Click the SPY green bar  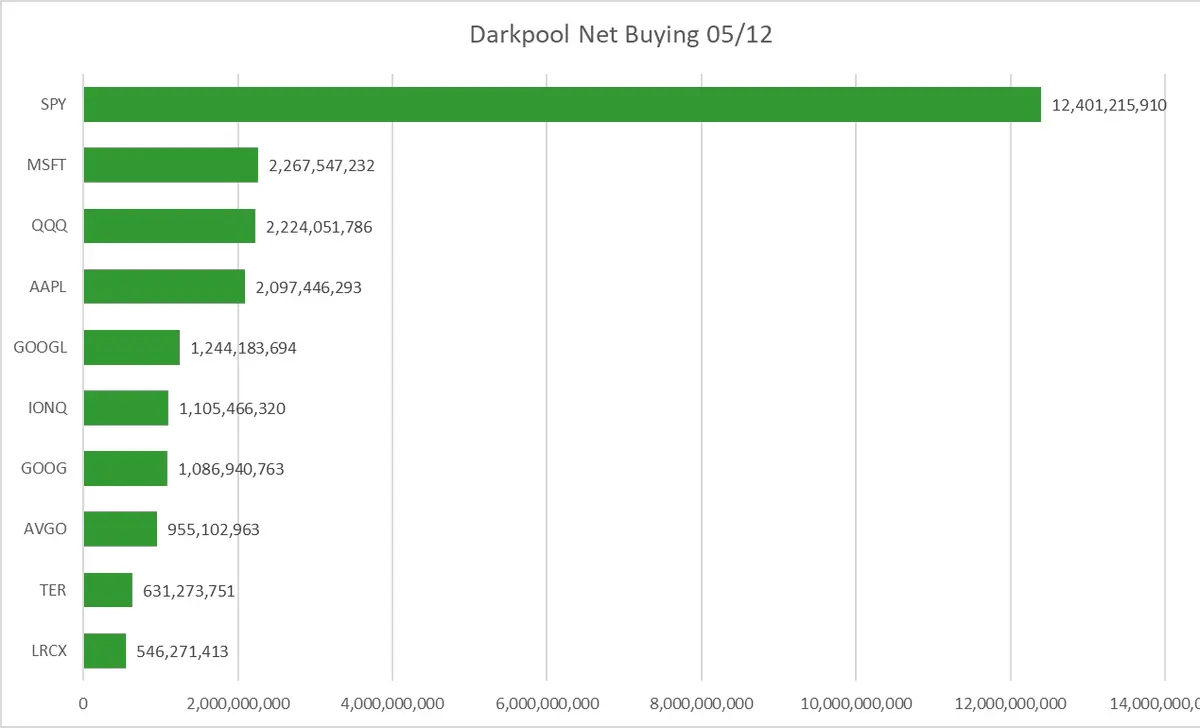pos(562,104)
